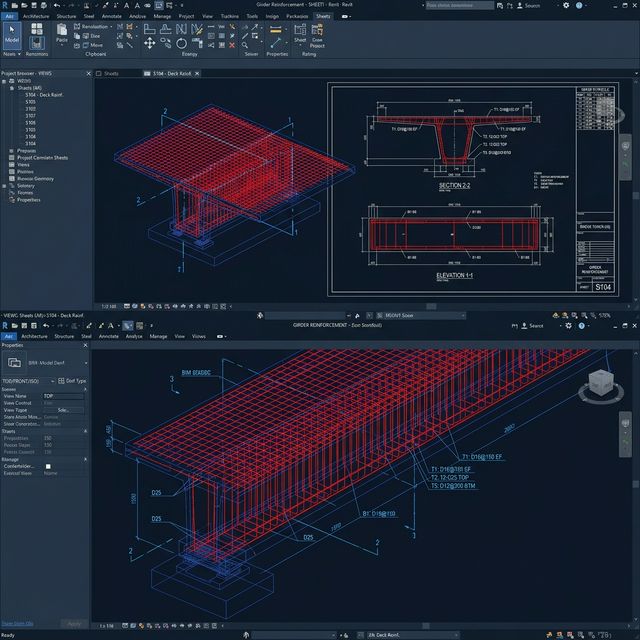Click the Search sign-in button in top window
640x640 pixels.
coord(529,6)
